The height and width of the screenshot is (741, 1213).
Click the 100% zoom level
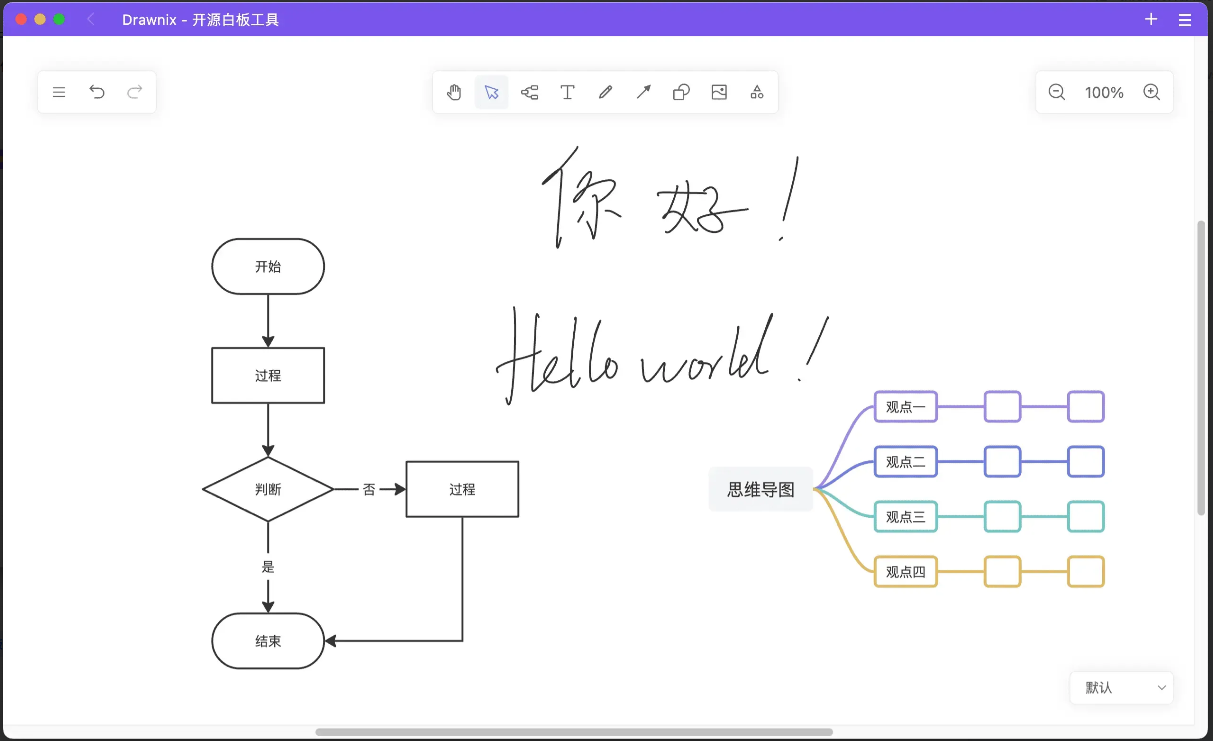[x=1104, y=92]
